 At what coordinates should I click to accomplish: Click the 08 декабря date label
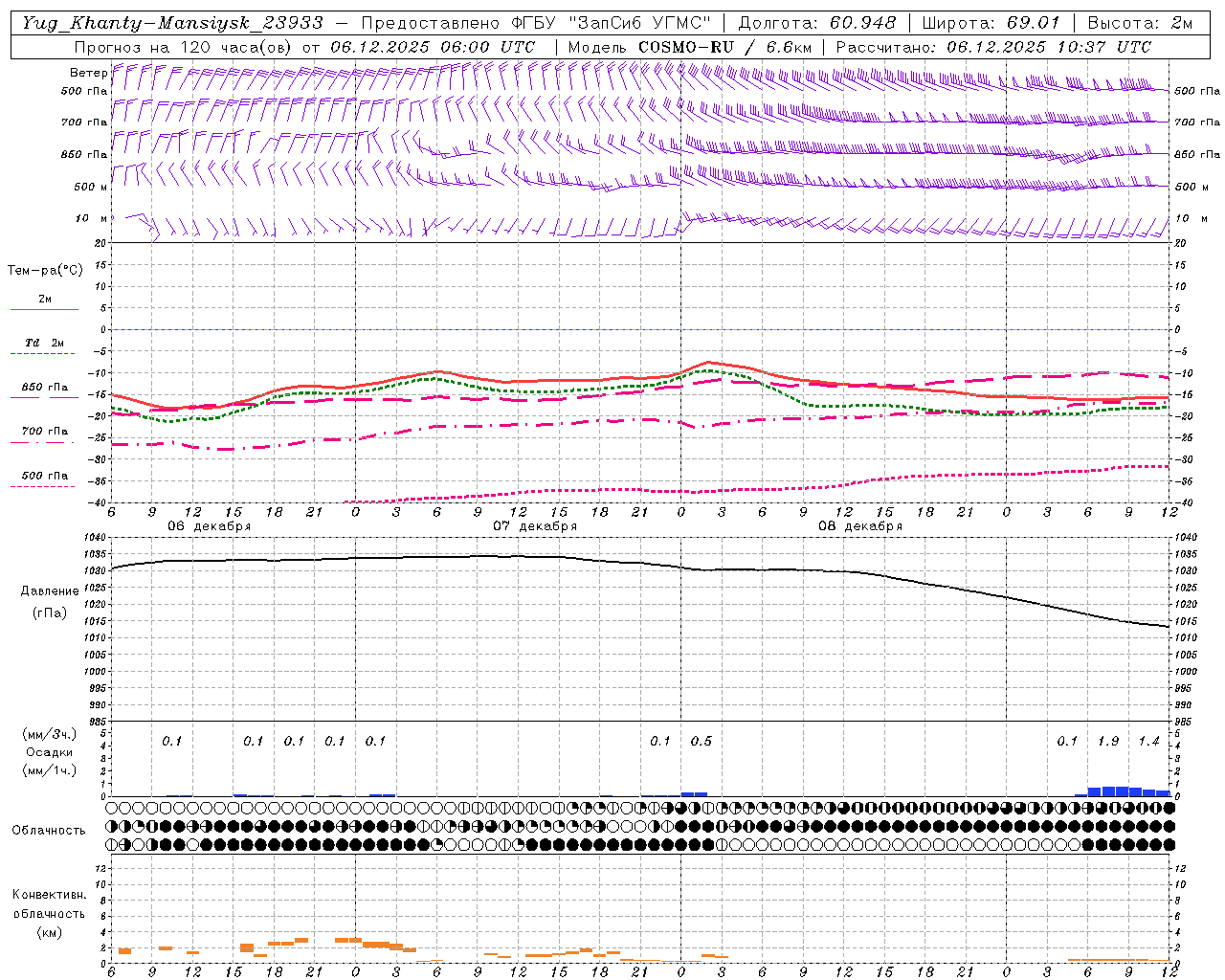(x=860, y=526)
